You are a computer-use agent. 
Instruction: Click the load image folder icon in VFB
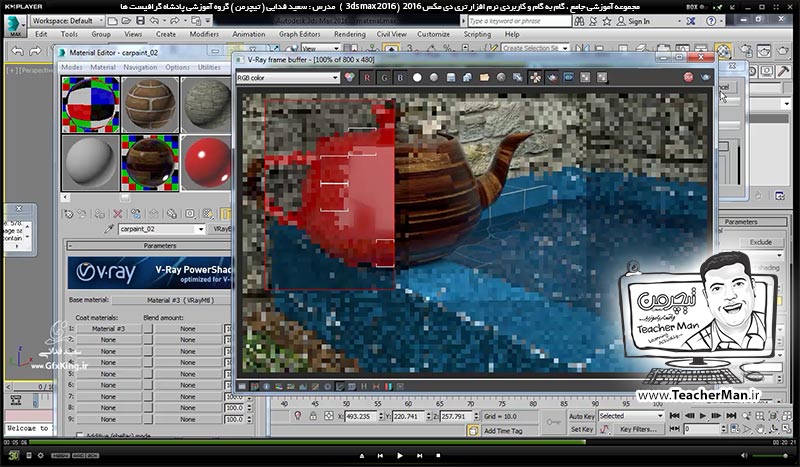pos(484,78)
